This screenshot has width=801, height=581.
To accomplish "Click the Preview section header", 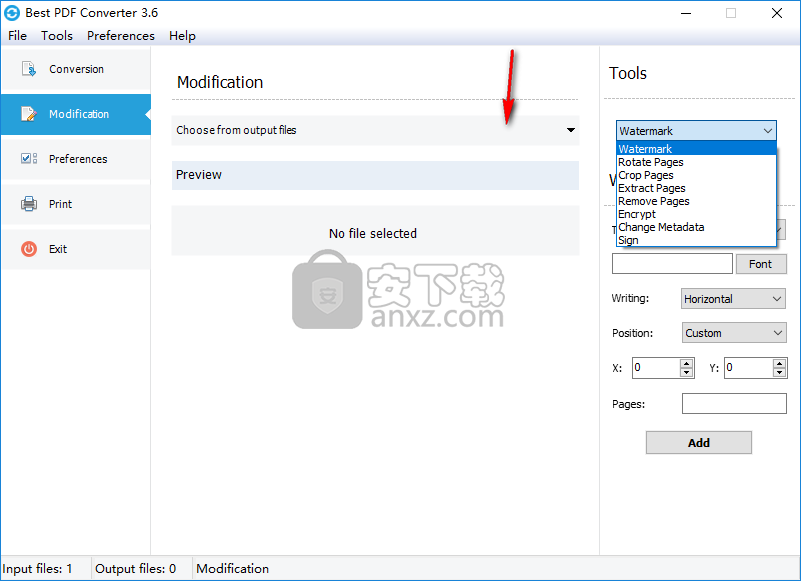I will tap(375, 175).
